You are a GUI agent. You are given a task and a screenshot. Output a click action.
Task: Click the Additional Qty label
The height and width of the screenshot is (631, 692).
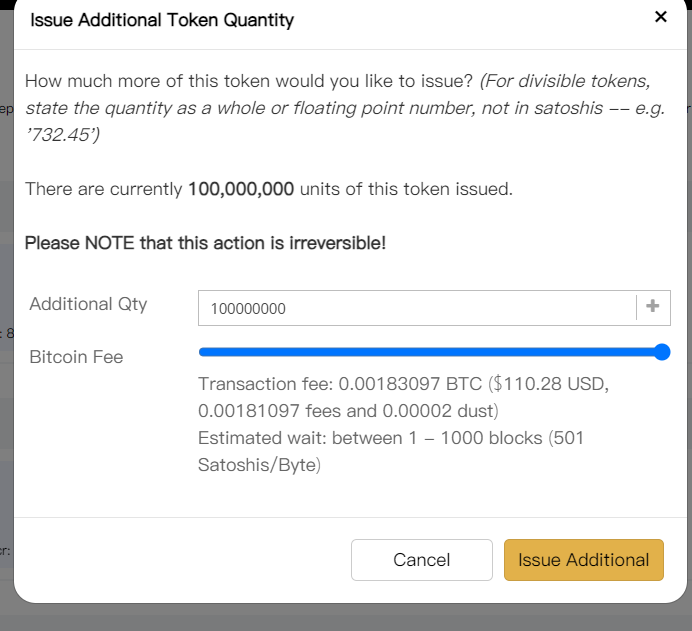(x=88, y=304)
